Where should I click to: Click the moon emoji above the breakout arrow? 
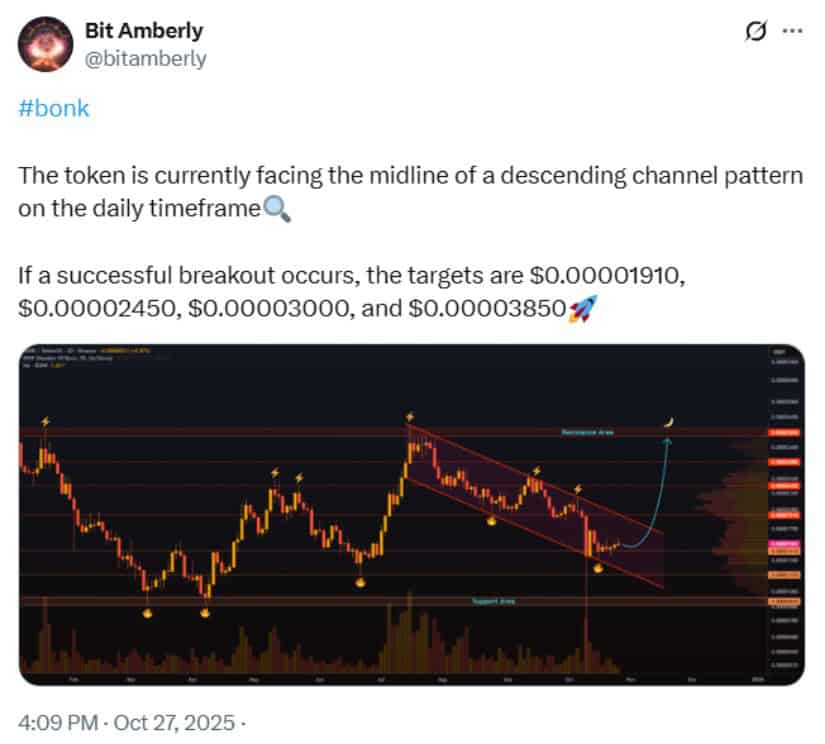point(668,422)
